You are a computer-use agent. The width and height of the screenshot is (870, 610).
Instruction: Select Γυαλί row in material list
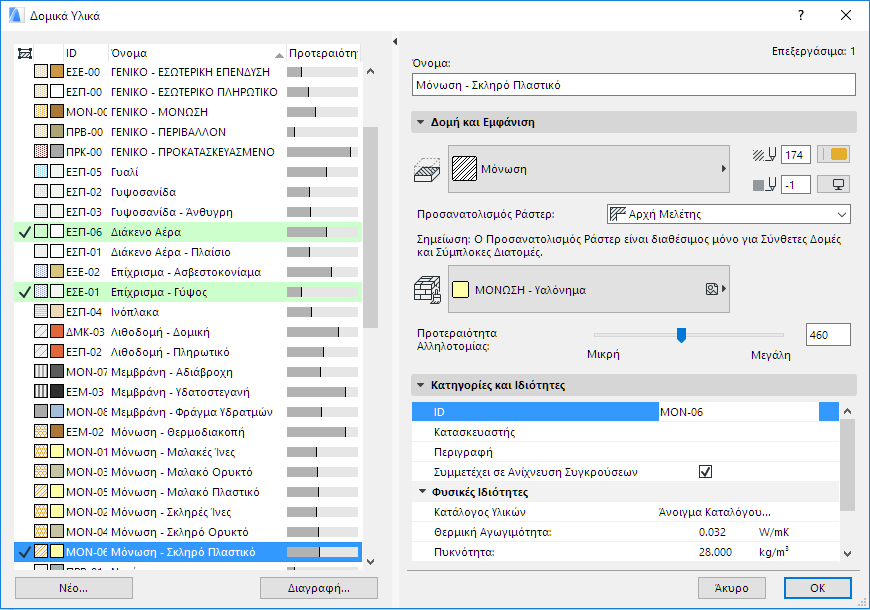[188, 172]
